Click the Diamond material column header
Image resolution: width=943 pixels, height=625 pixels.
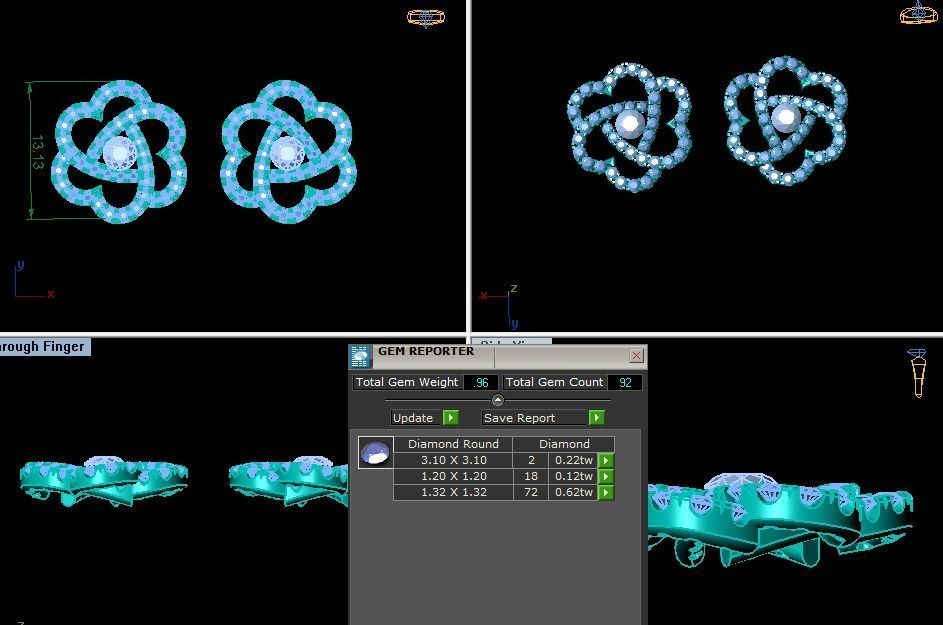[564, 444]
